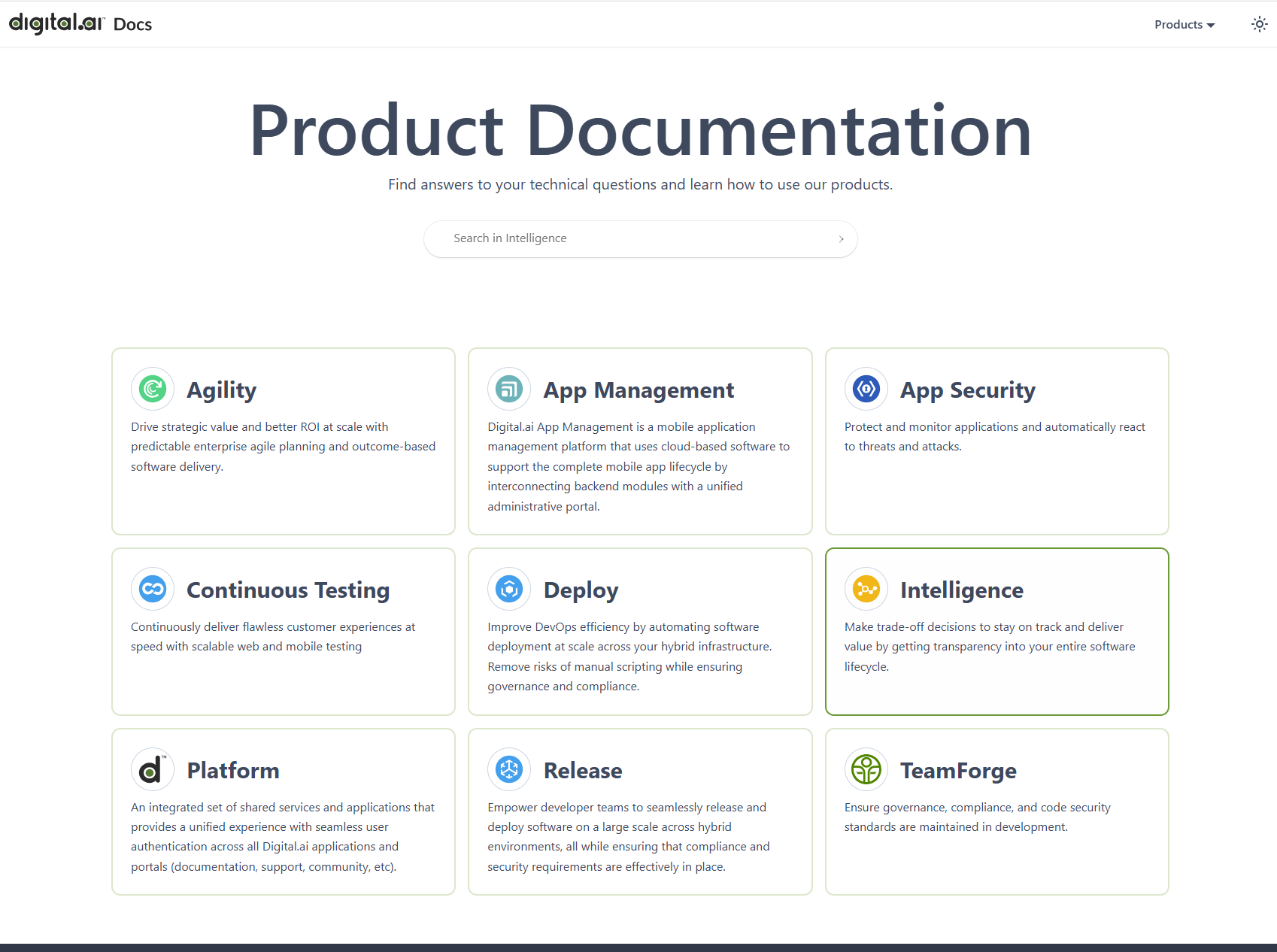Click the Platform 'd' logo icon
Viewport: 1277px width, 952px height.
point(153,769)
